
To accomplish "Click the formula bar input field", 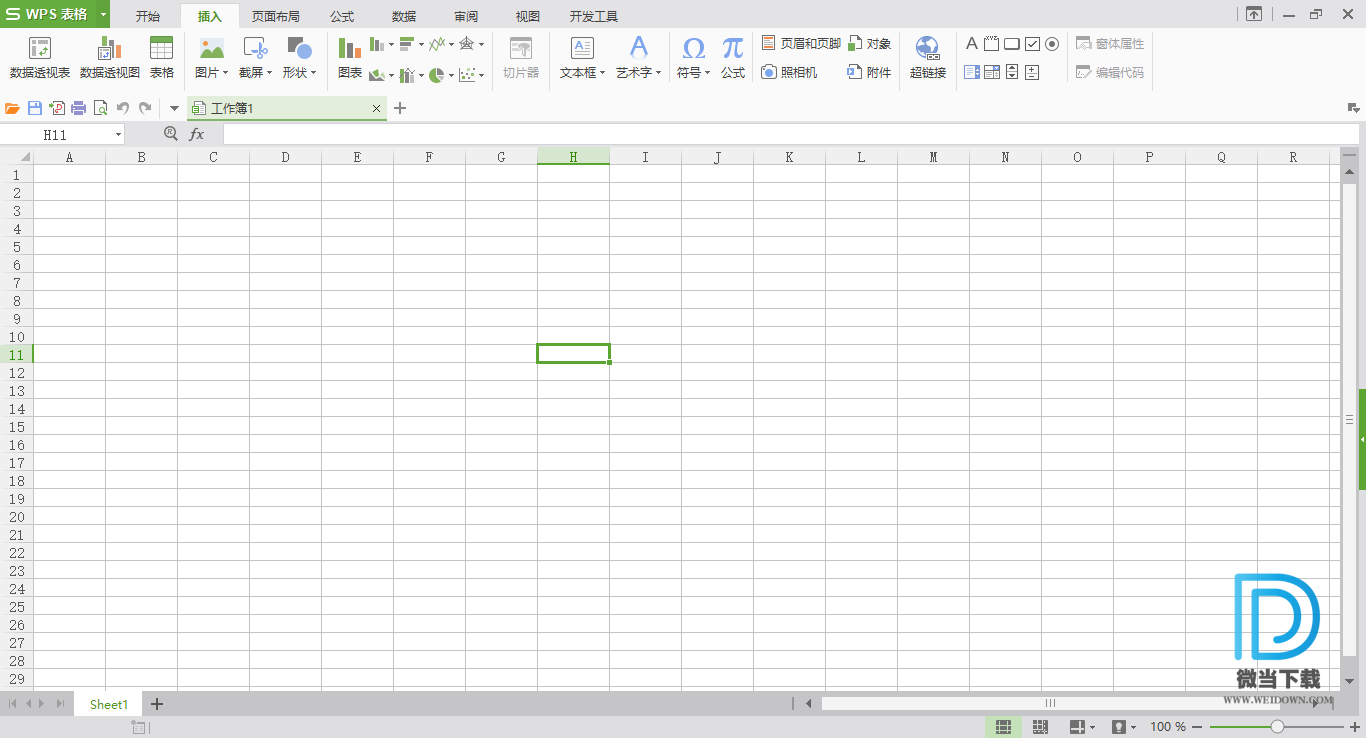I will [x=790, y=134].
